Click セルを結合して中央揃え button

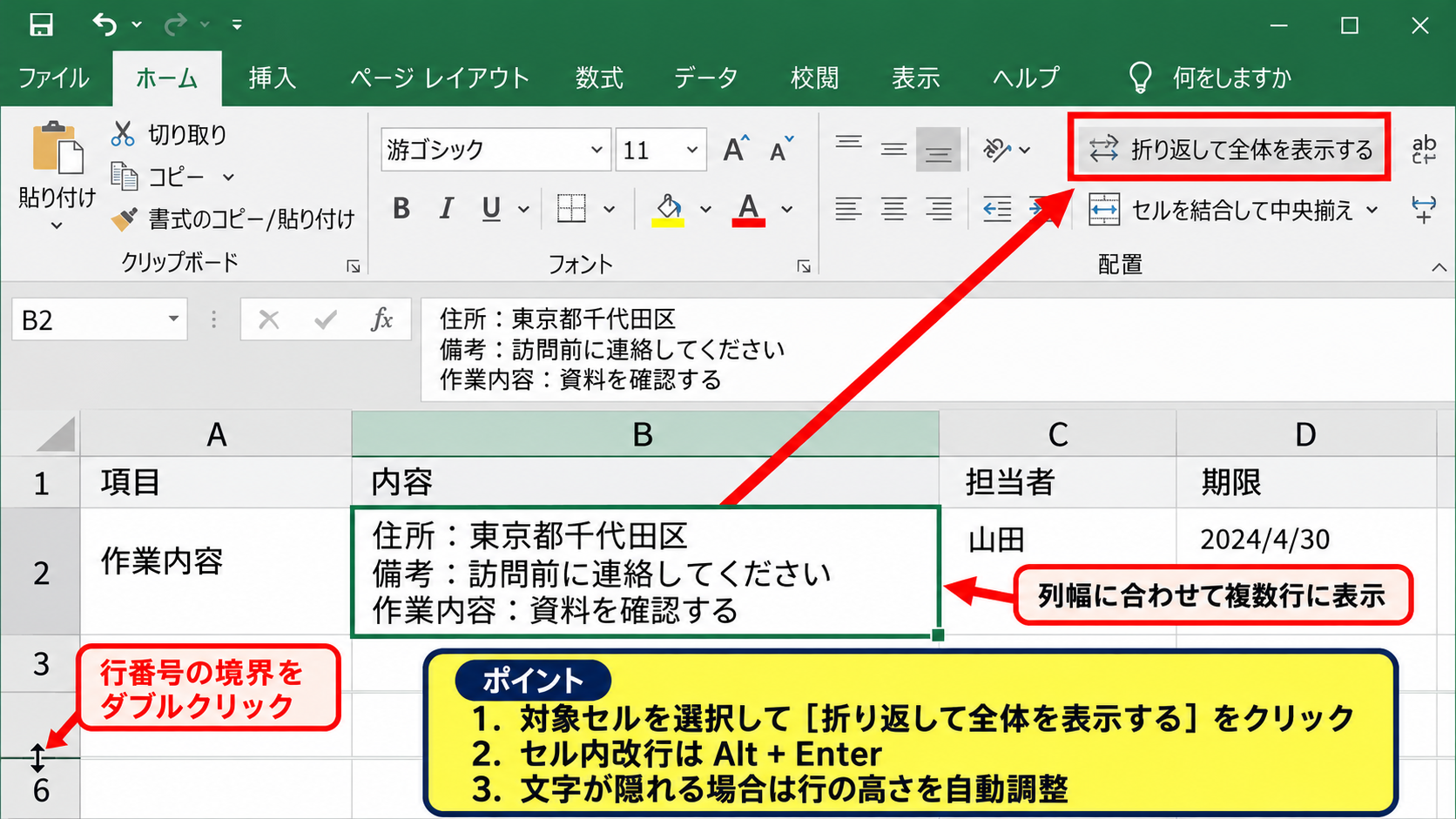tap(1223, 210)
